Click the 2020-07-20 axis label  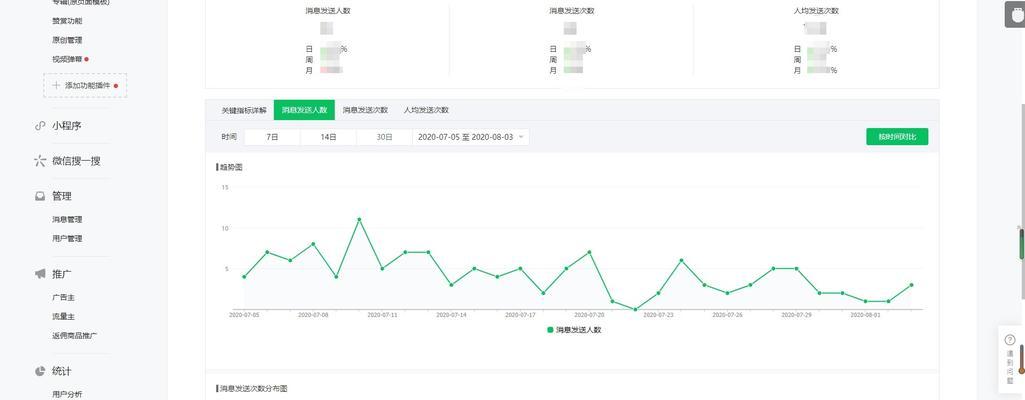pos(589,315)
